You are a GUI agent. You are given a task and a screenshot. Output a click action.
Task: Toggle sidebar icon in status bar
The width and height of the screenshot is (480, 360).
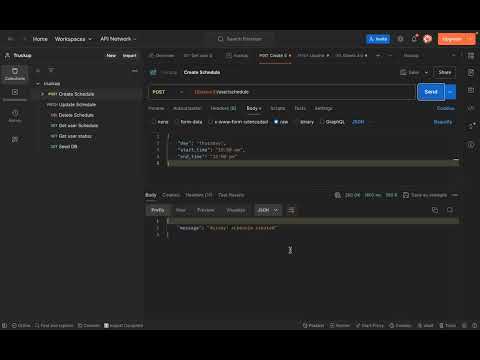pos(4,325)
